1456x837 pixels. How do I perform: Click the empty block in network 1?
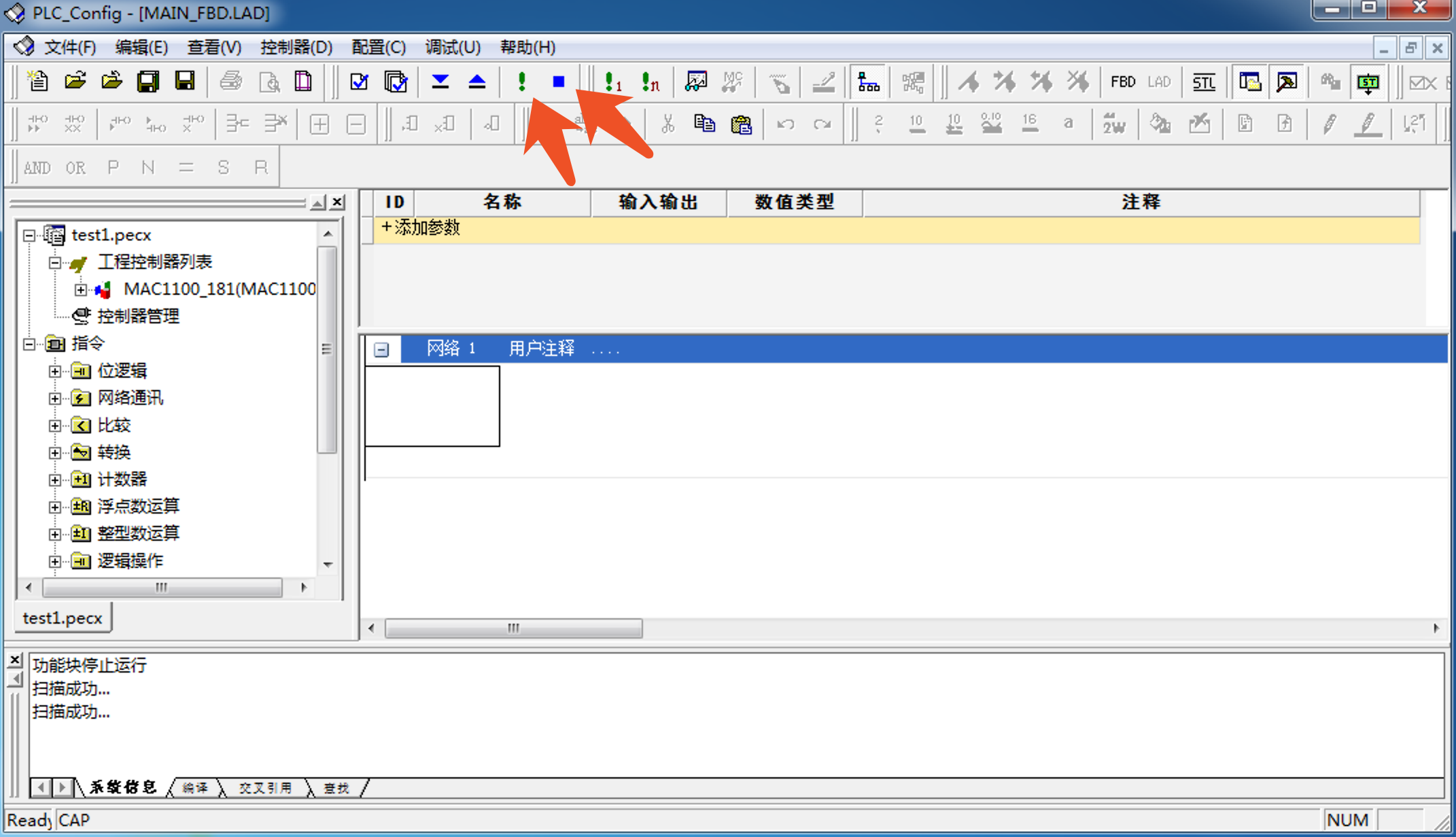(x=432, y=406)
